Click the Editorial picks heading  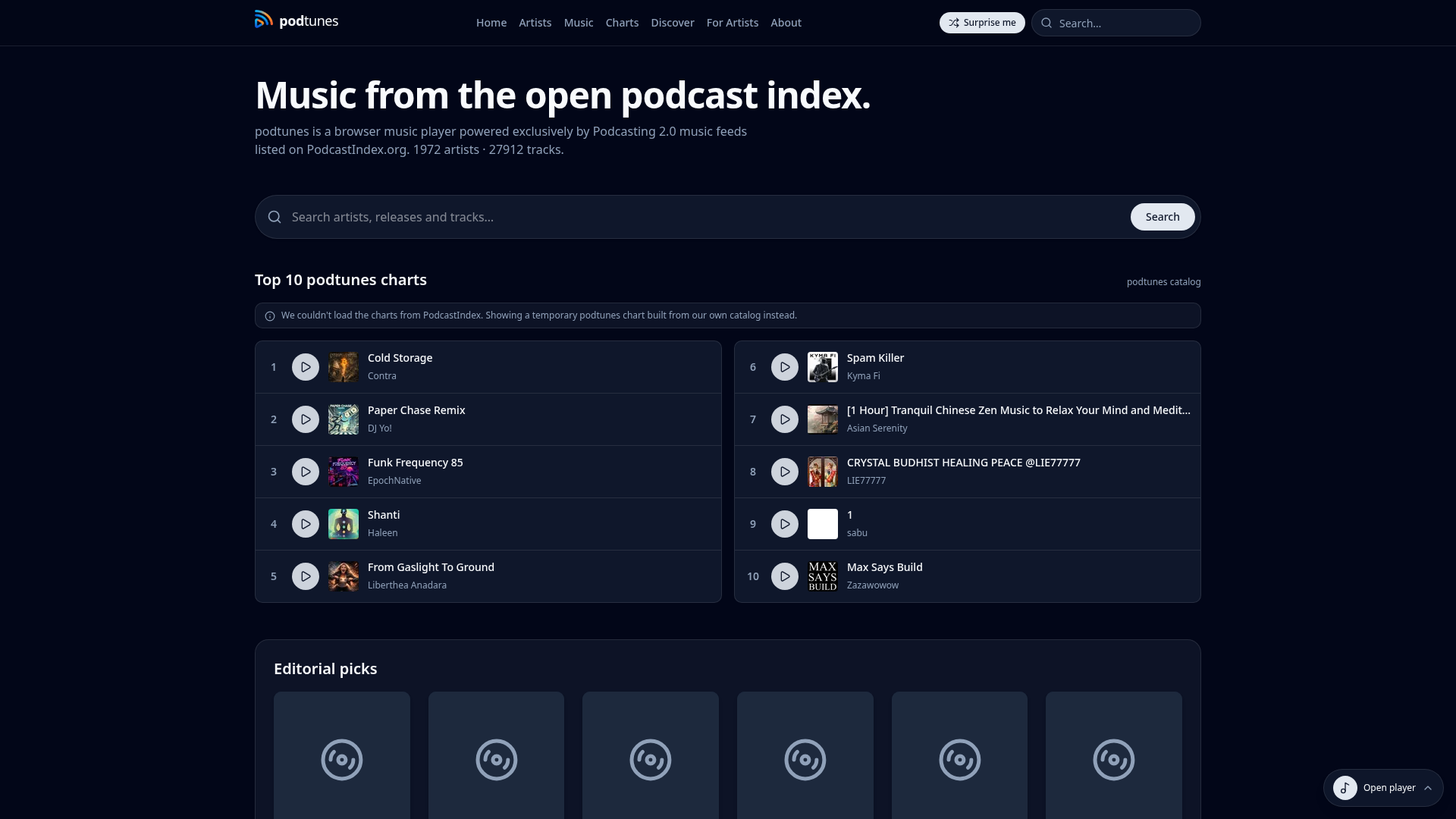325,669
